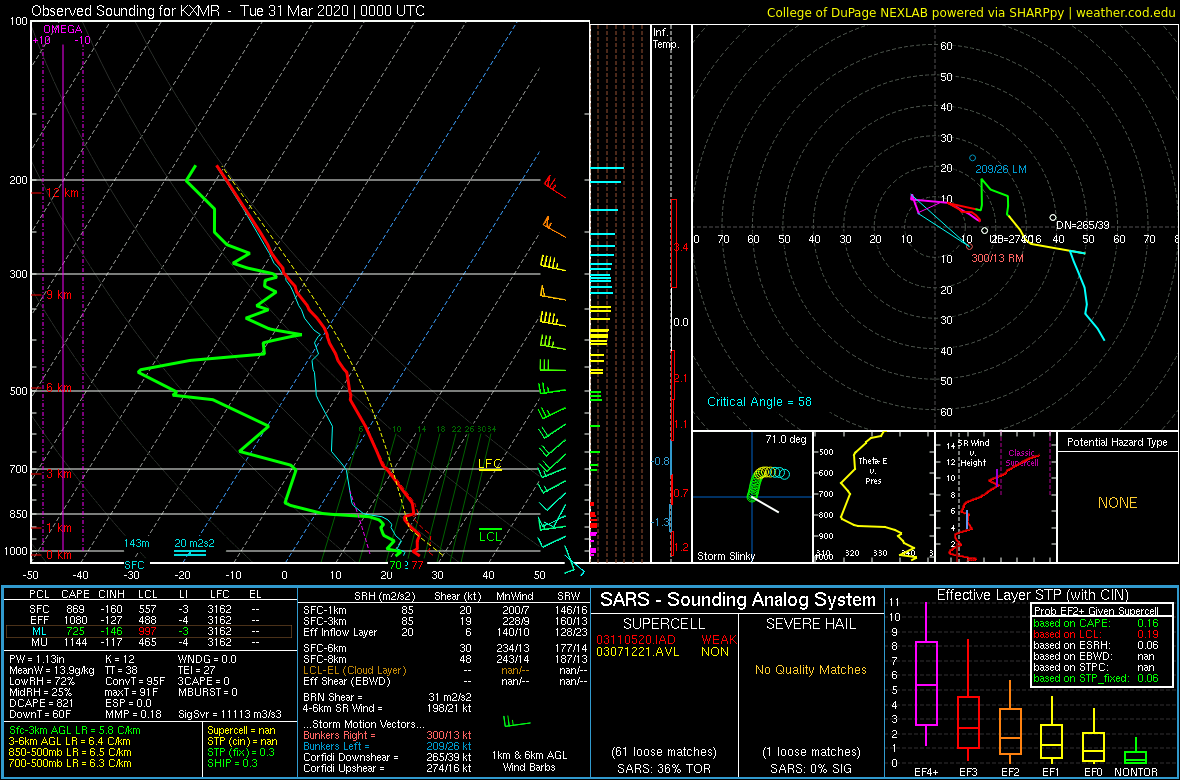Image resolution: width=1180 pixels, height=780 pixels.
Task: Click the 'Potential Hazard Type' heading
Action: (1117, 442)
